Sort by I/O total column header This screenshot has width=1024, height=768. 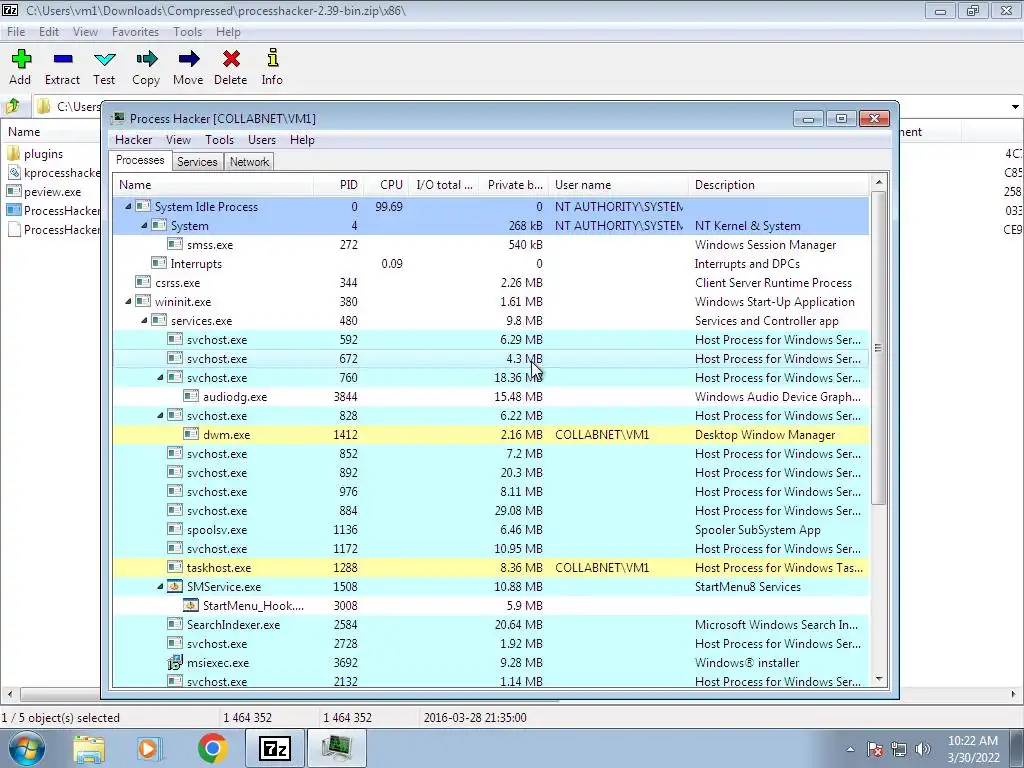(444, 185)
